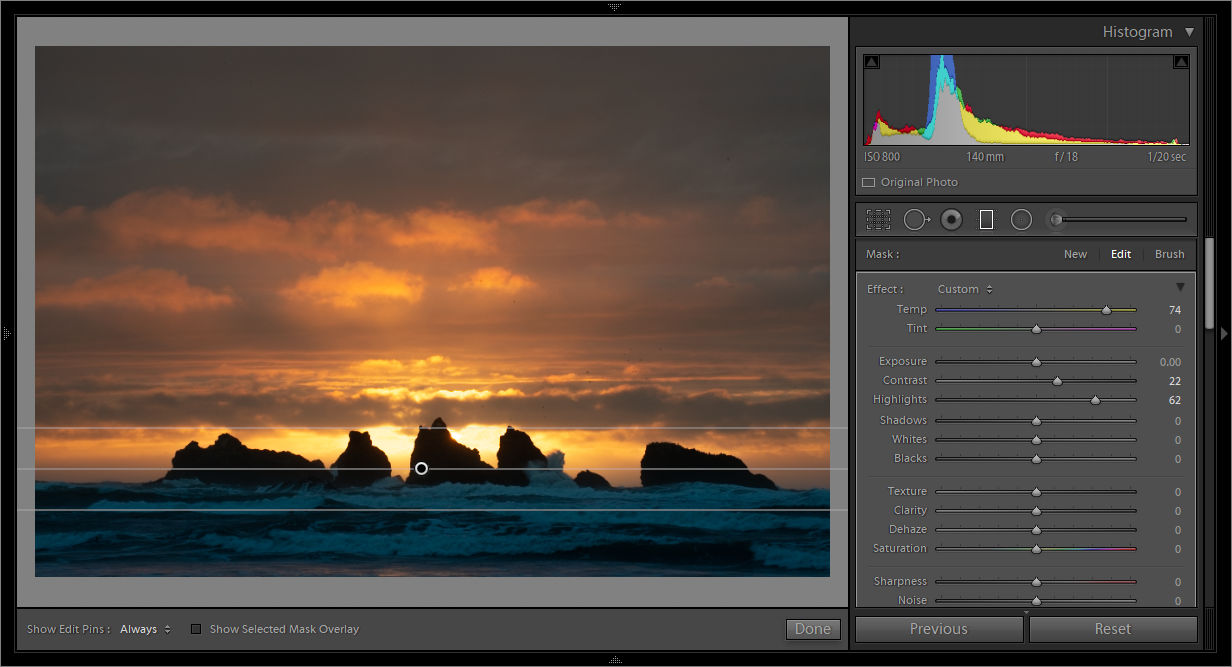The height and width of the screenshot is (667, 1232).
Task: Collapse the Effect sliders via disclosure triangle
Action: (1180, 286)
